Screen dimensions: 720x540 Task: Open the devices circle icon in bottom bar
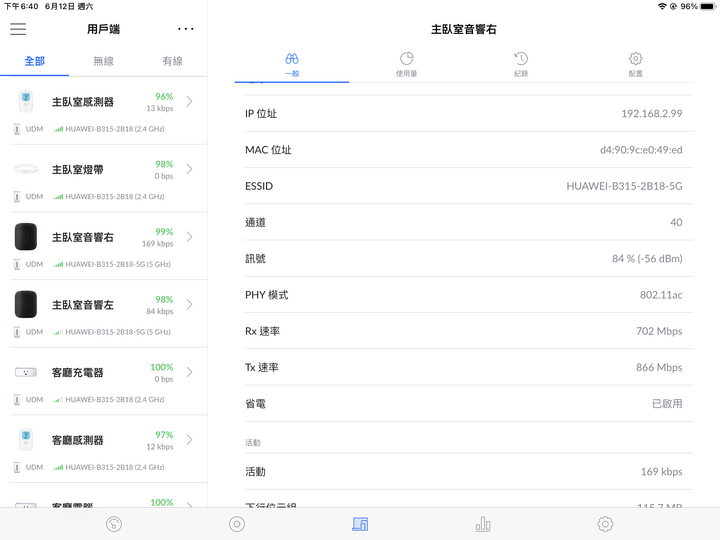(x=237, y=524)
